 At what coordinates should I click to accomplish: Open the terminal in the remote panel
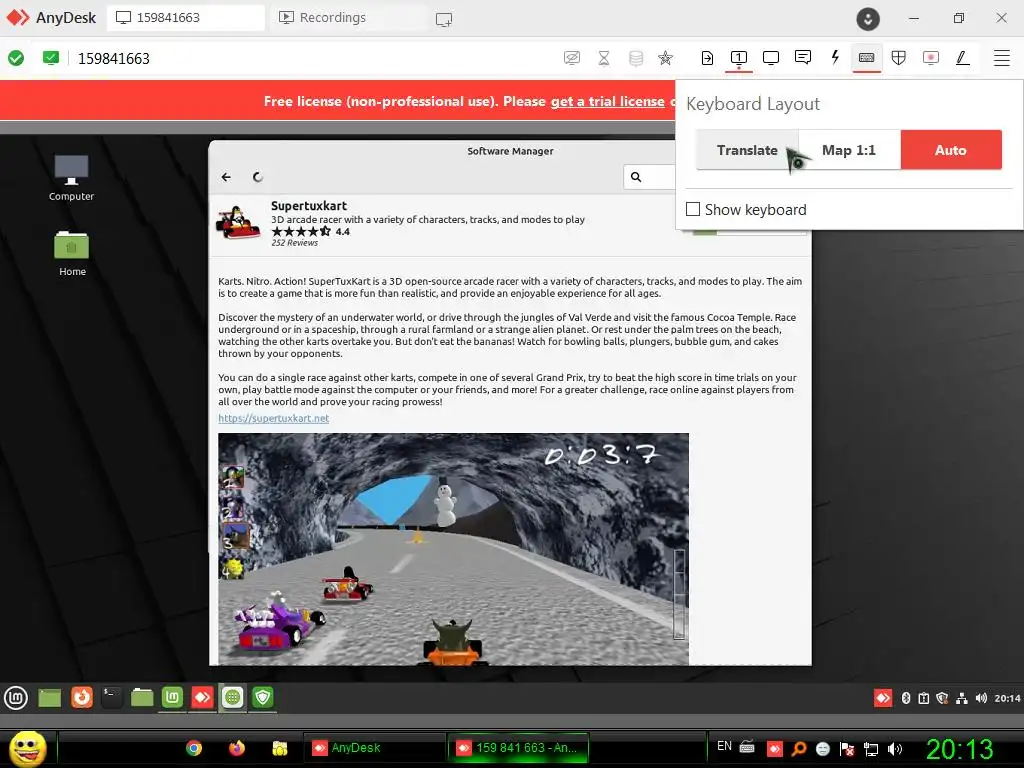click(112, 697)
